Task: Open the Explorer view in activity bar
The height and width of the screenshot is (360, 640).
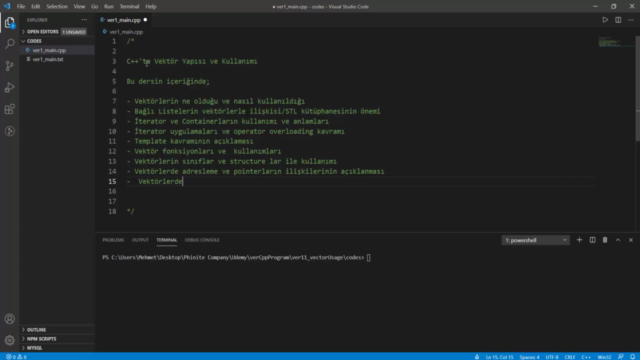Action: pyautogui.click(x=9, y=22)
